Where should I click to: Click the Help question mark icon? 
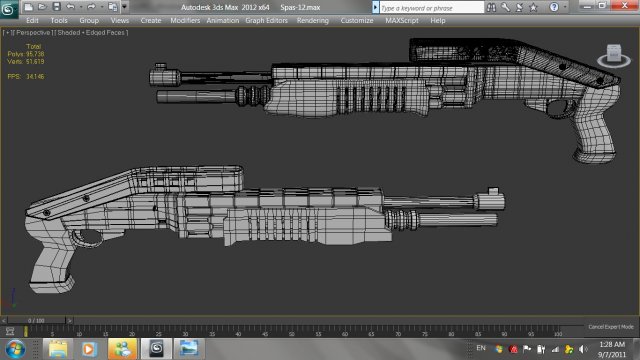(554, 7)
